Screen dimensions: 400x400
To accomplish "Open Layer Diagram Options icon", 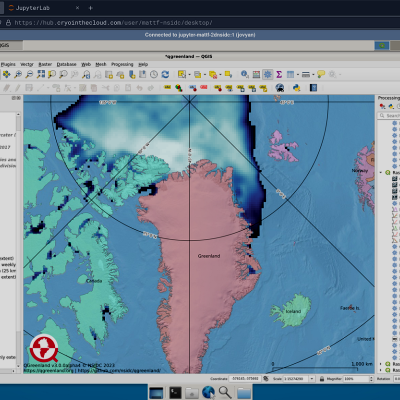I will [179, 88].
